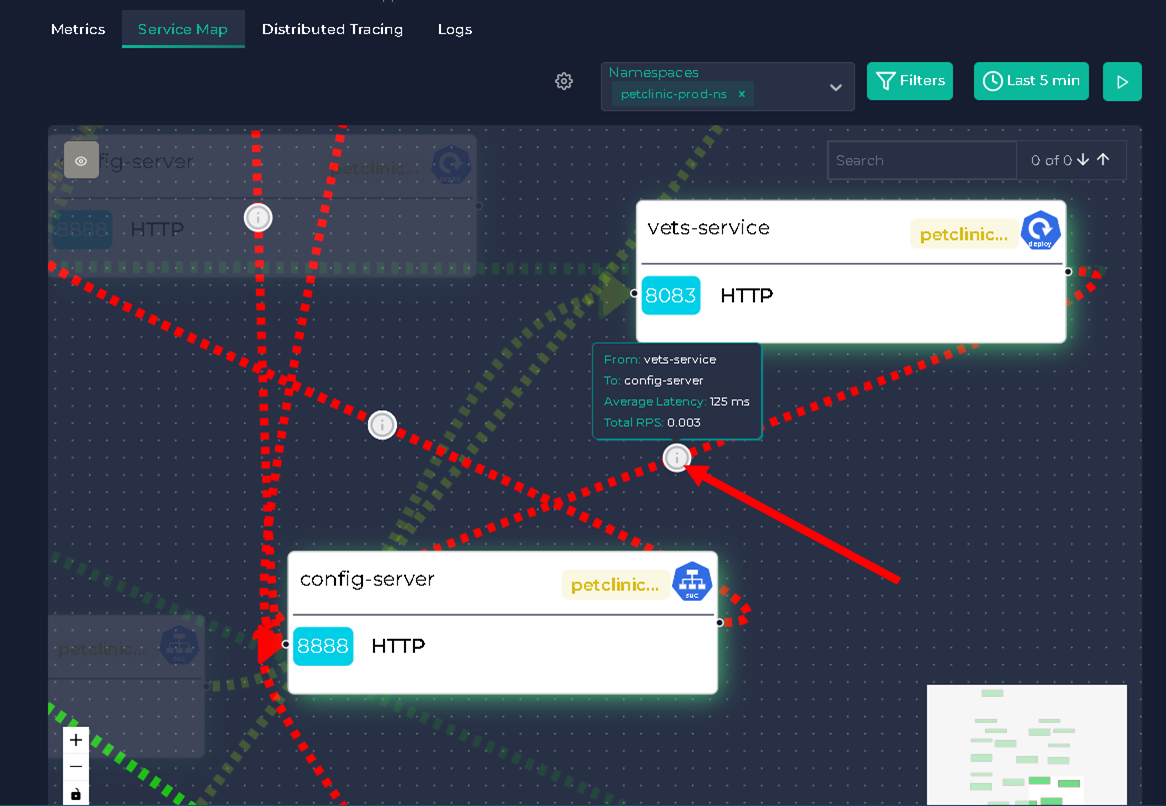The width and height of the screenshot is (1166, 806).
Task: Zoom in with the plus button
Action: point(76,741)
